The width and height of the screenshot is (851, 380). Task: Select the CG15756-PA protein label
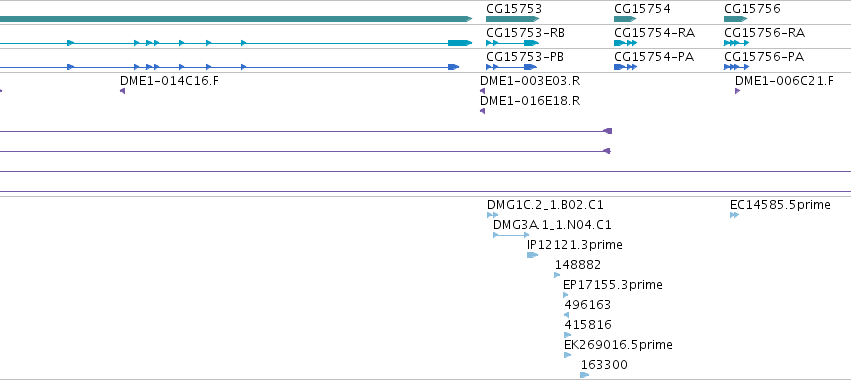(764, 57)
